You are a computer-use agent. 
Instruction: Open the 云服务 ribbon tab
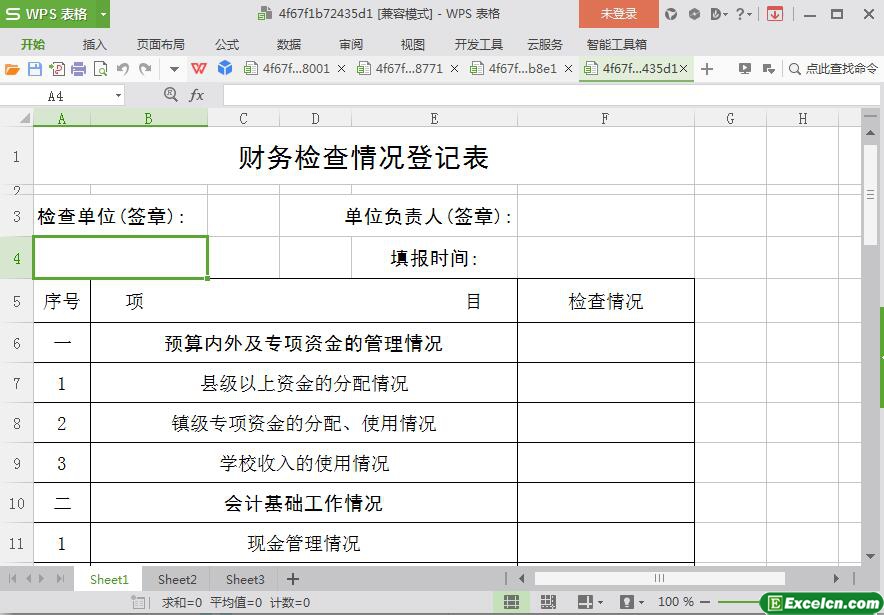(x=545, y=45)
